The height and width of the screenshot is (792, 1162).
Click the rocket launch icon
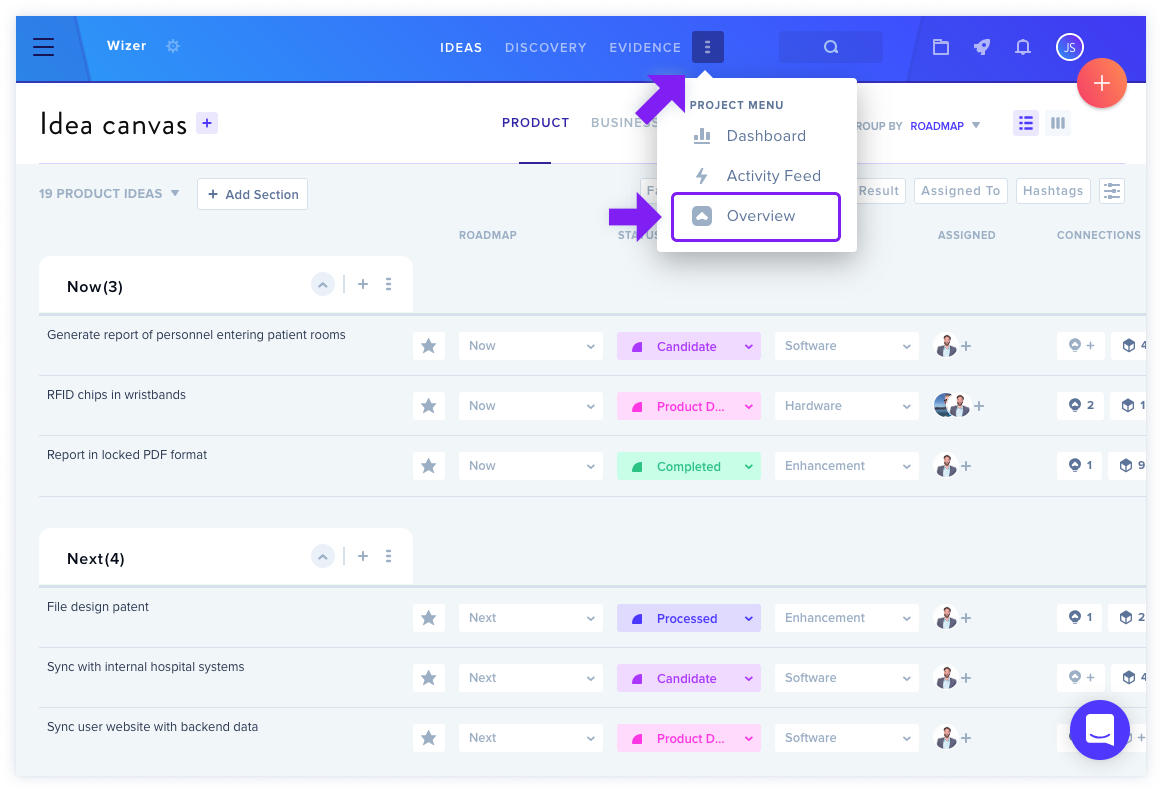point(982,47)
